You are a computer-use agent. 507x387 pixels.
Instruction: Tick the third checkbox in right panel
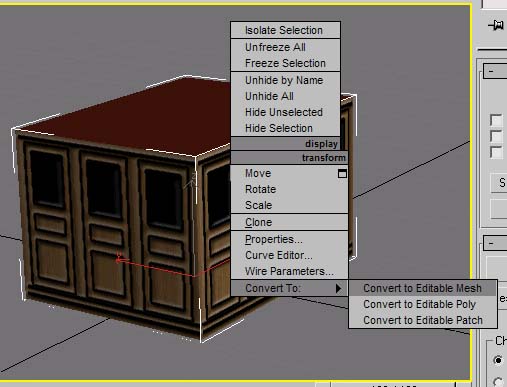[x=496, y=152]
